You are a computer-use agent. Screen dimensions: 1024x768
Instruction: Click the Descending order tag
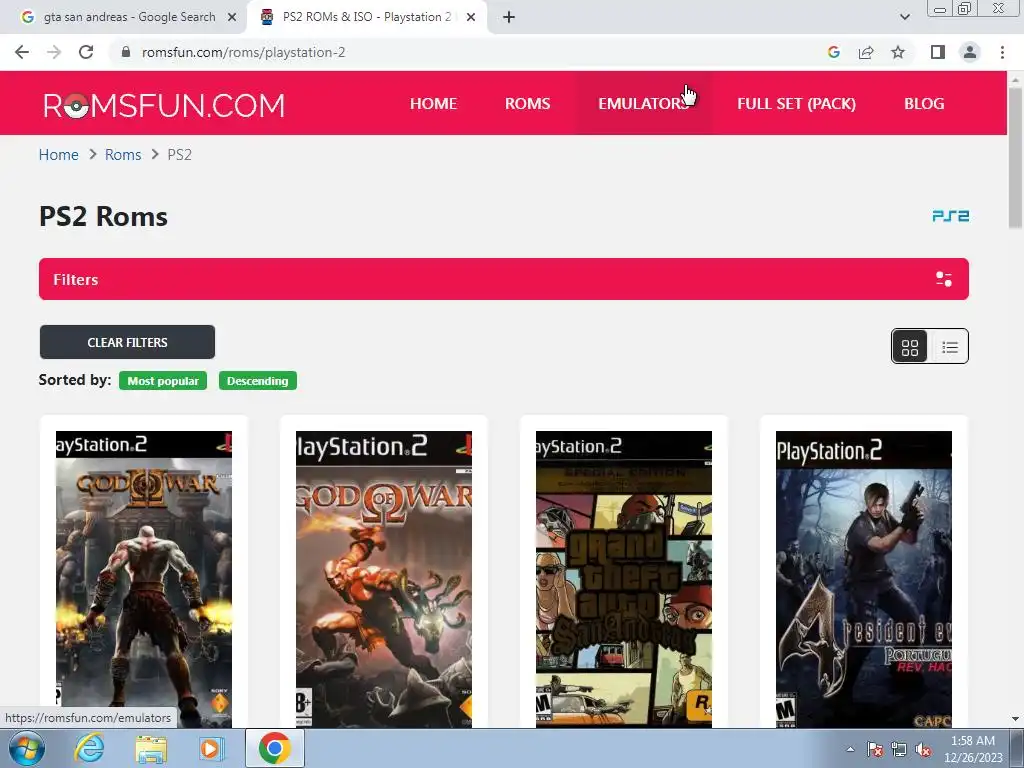click(x=257, y=381)
